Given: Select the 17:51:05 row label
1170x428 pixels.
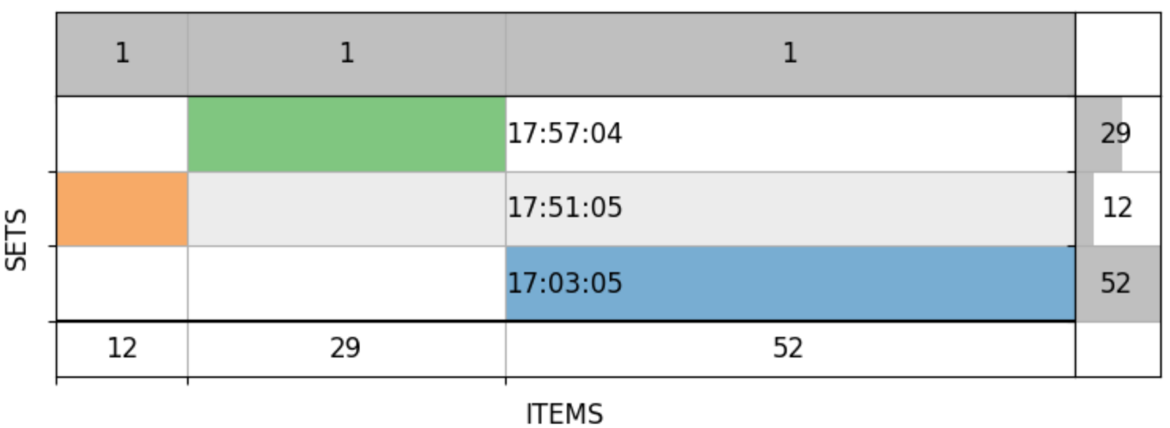Looking at the screenshot, I should 565,207.
